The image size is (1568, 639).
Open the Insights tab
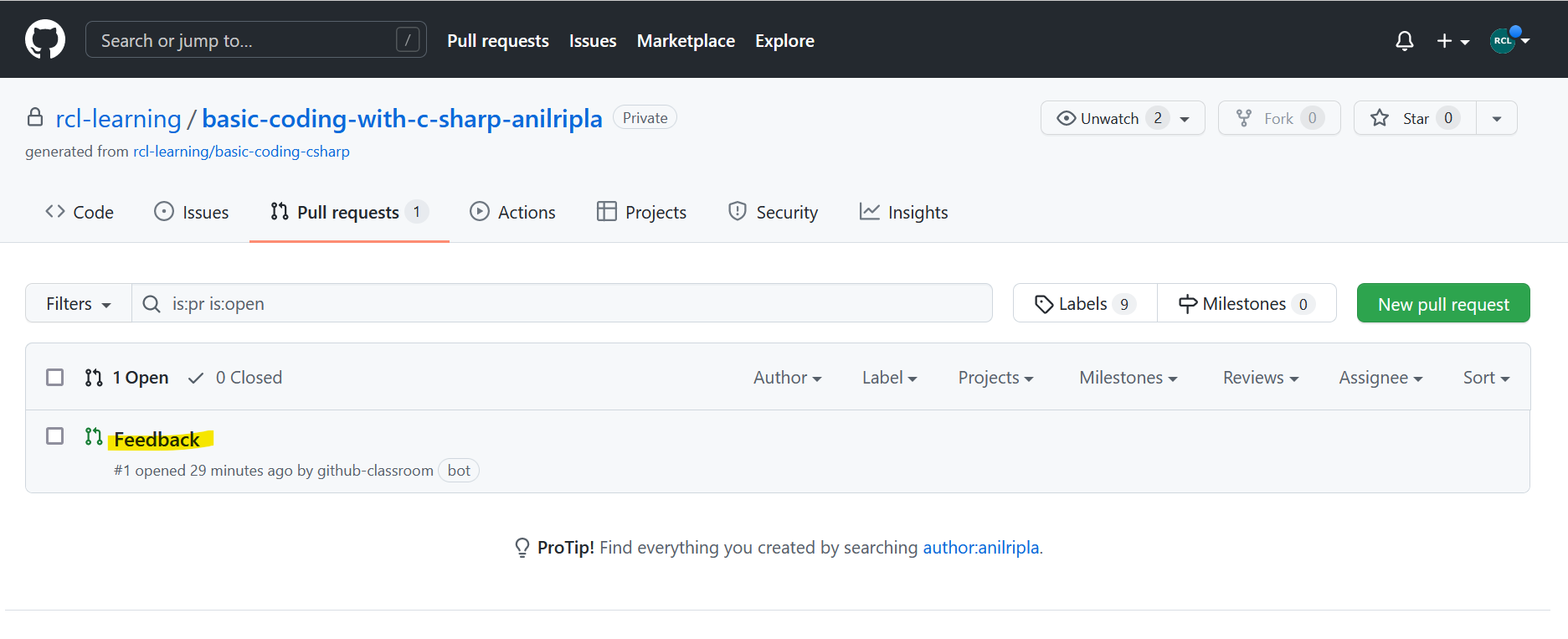(904, 212)
